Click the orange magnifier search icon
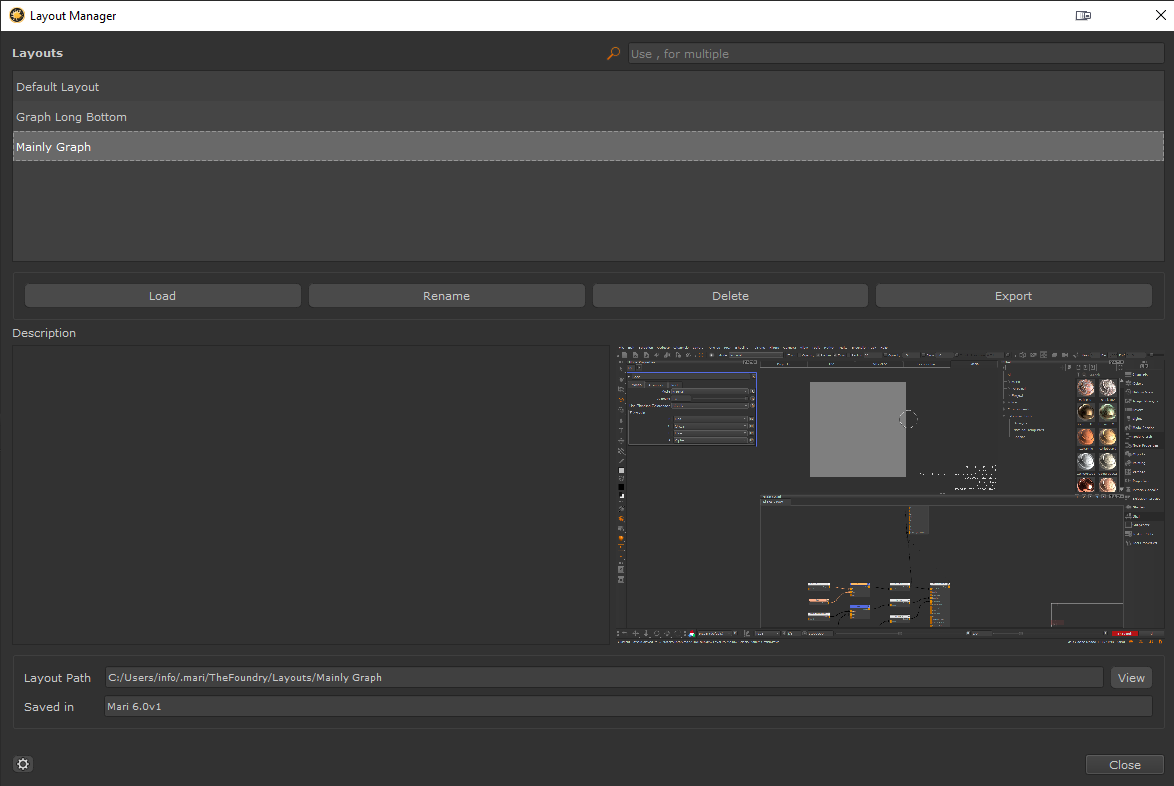Screen dimensions: 1174x786 point(613,54)
